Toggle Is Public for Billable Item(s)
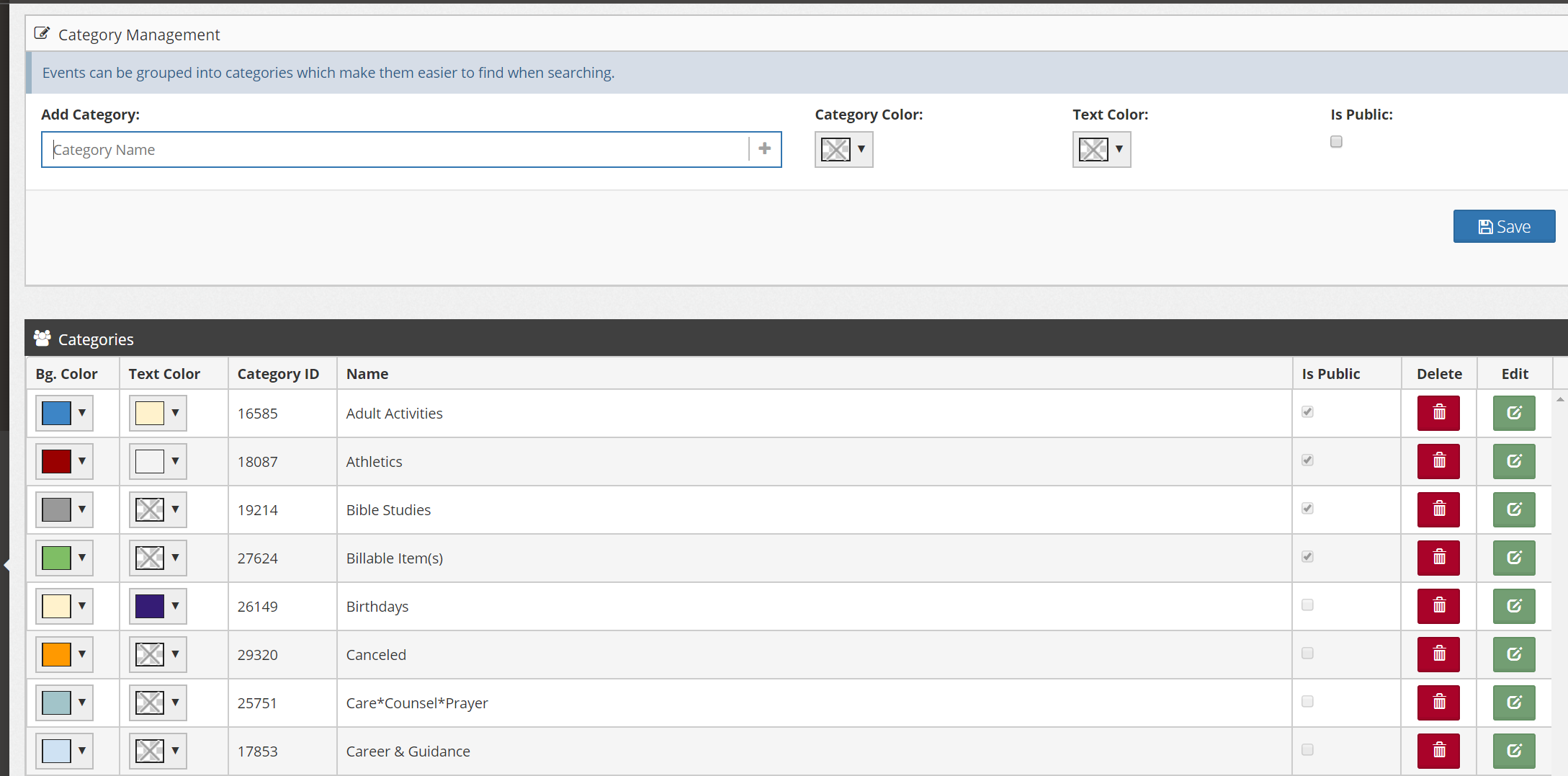Viewport: 1568px width, 776px height. [1307, 557]
